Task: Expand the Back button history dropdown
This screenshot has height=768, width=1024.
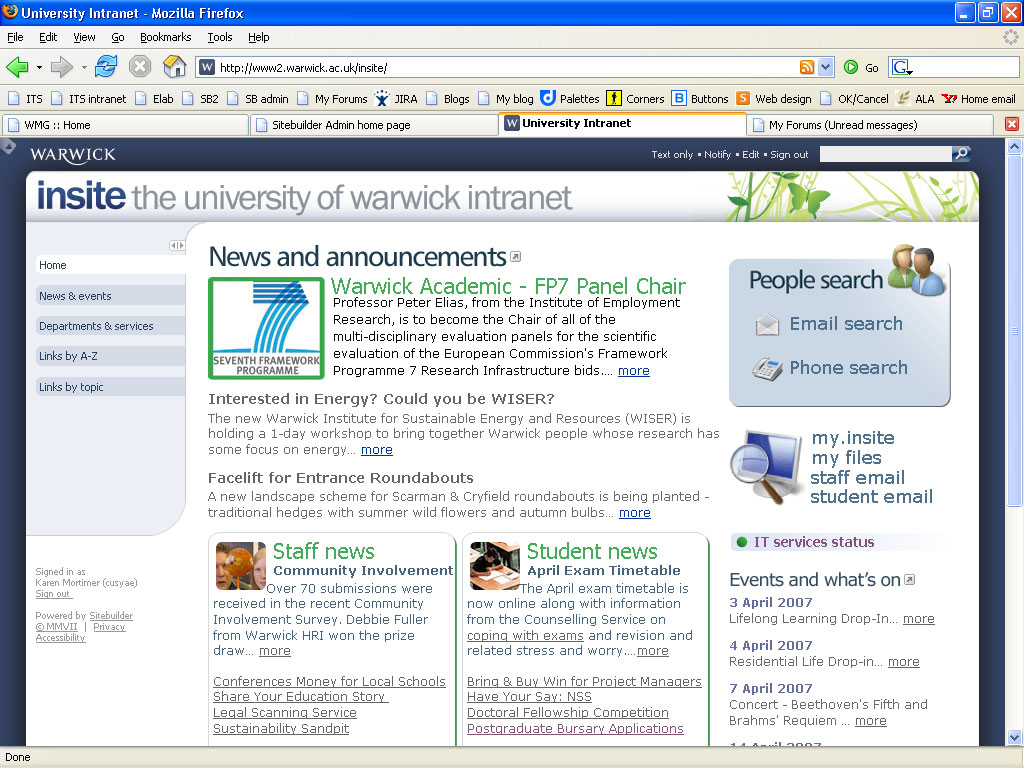Action: point(39,68)
